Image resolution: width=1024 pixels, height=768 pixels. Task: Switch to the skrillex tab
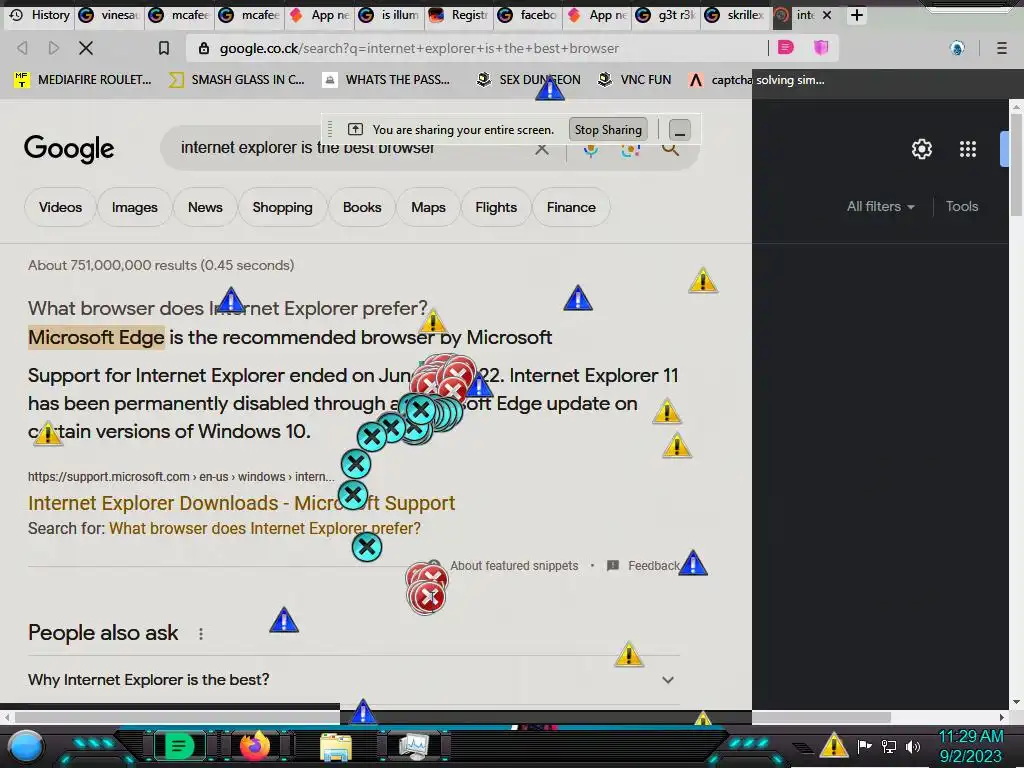pos(737,15)
